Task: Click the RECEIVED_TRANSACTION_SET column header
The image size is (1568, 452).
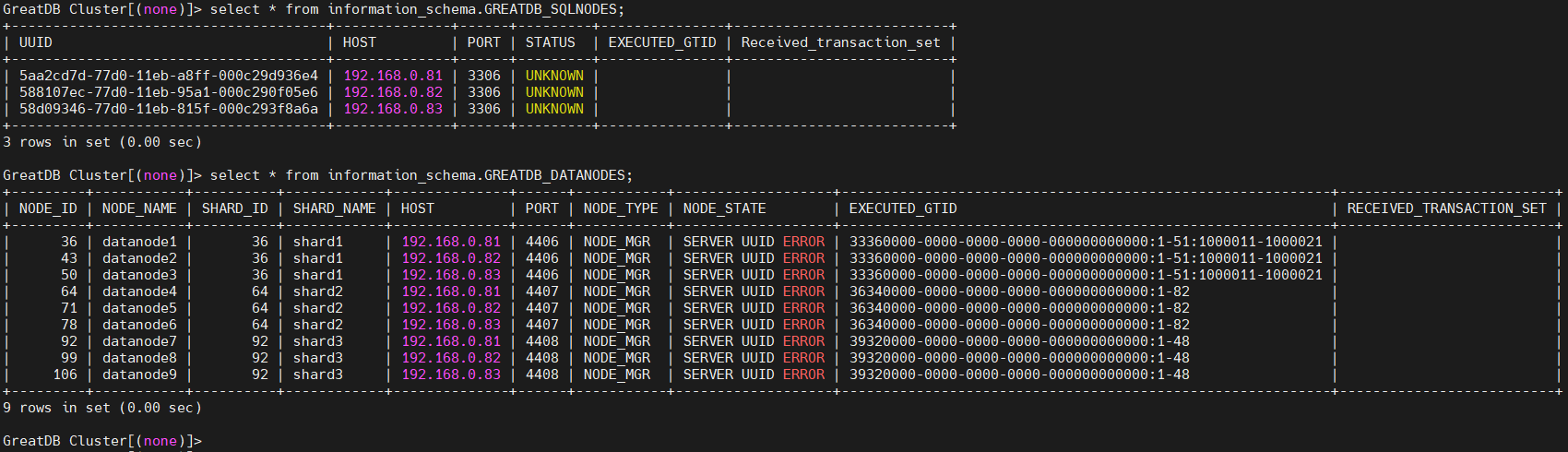Action: tap(1446, 208)
